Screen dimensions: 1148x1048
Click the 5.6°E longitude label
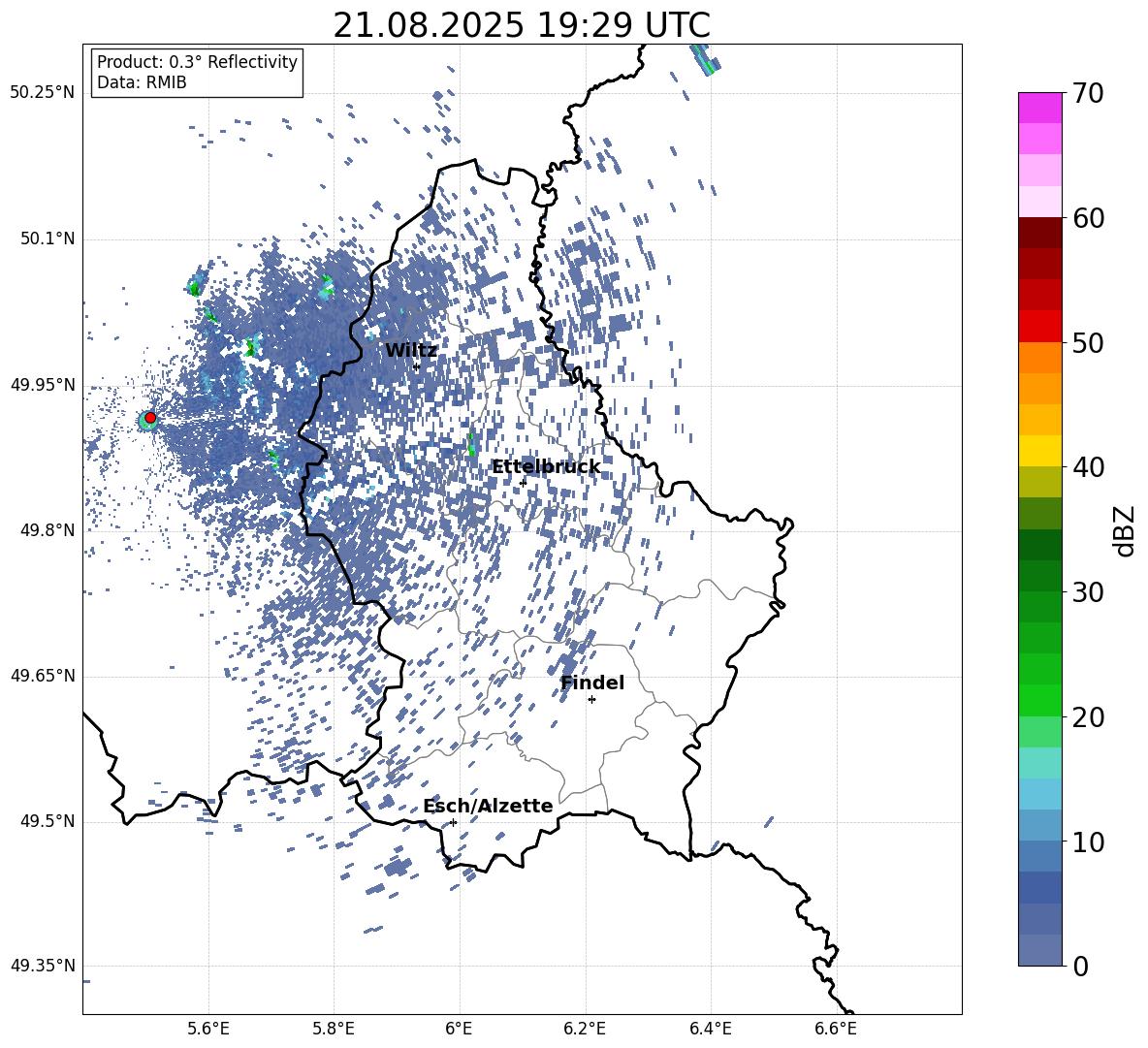[208, 1029]
